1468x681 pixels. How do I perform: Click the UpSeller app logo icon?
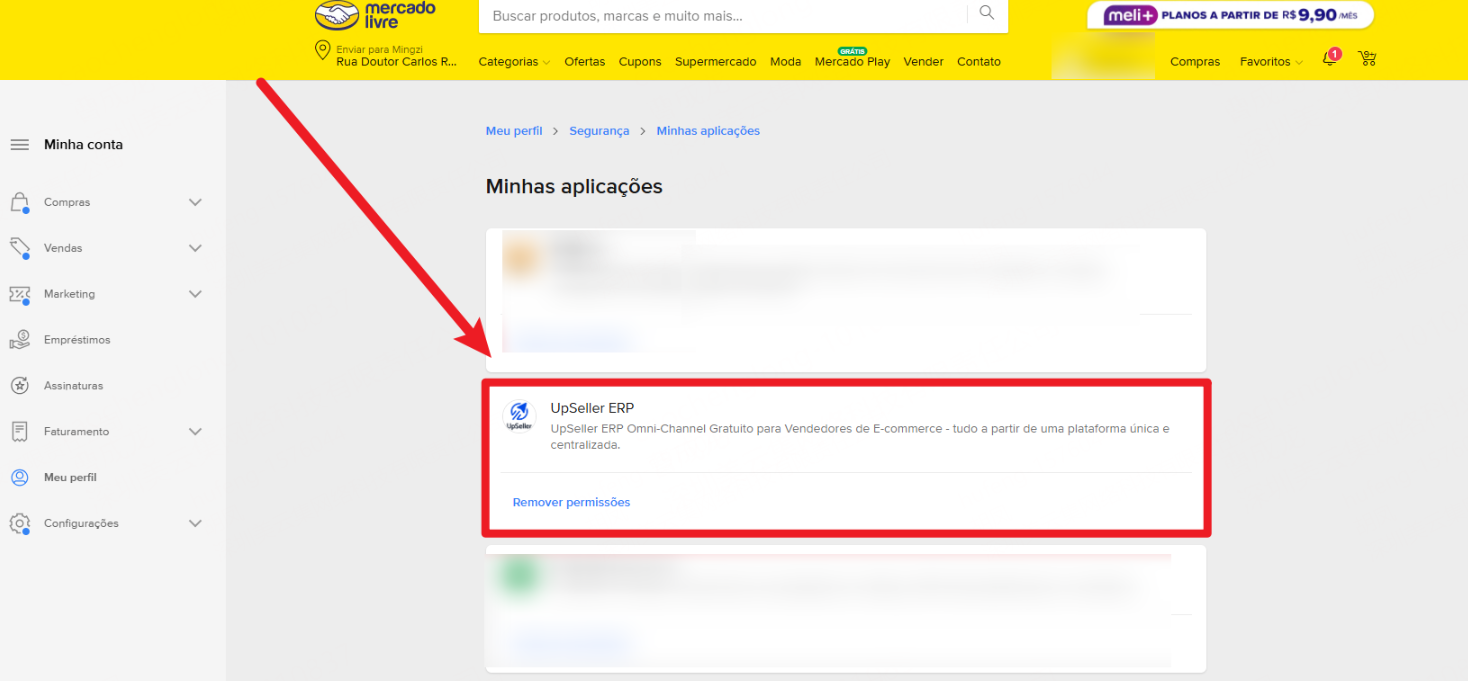519,414
